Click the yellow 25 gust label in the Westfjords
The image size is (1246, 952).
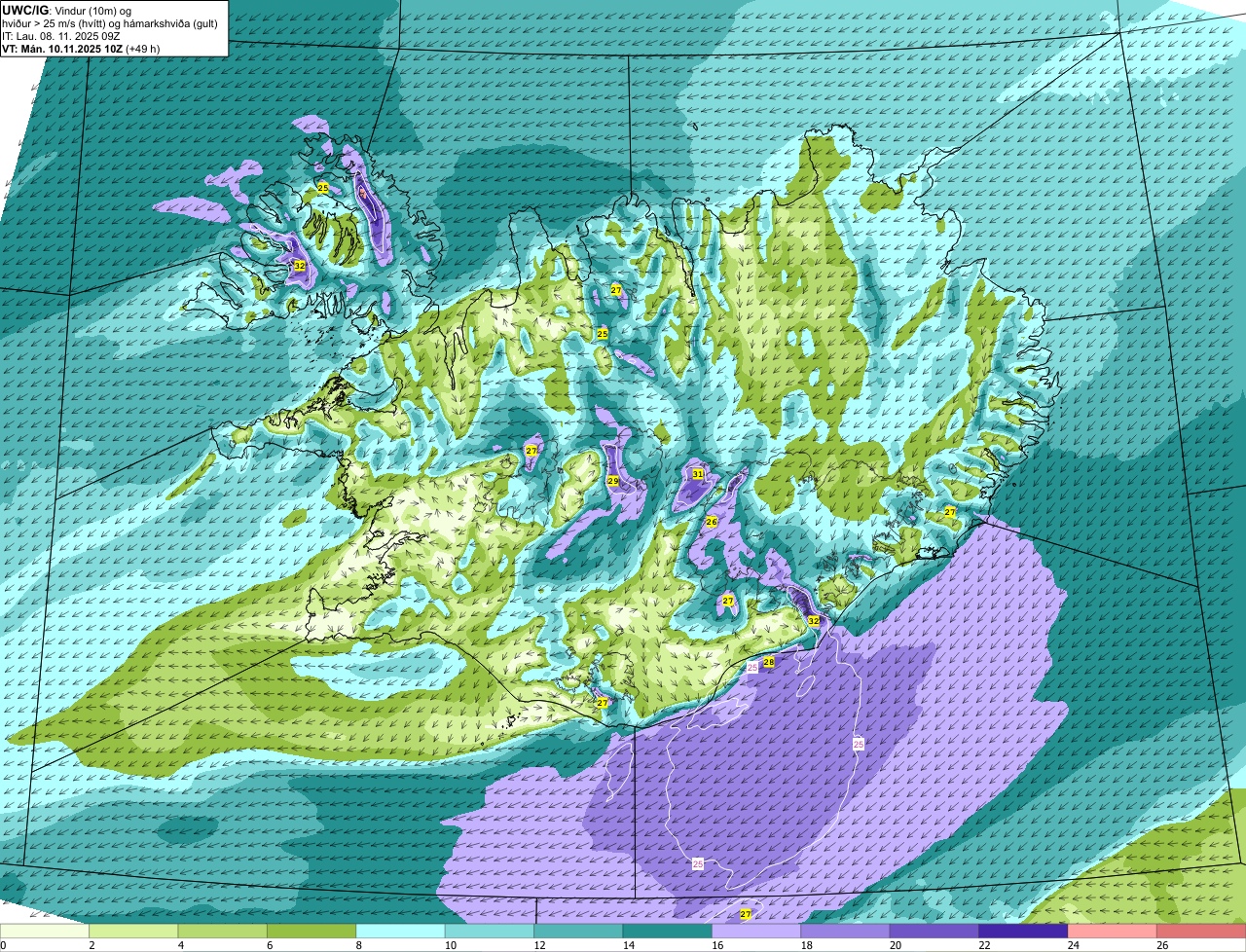(x=323, y=188)
